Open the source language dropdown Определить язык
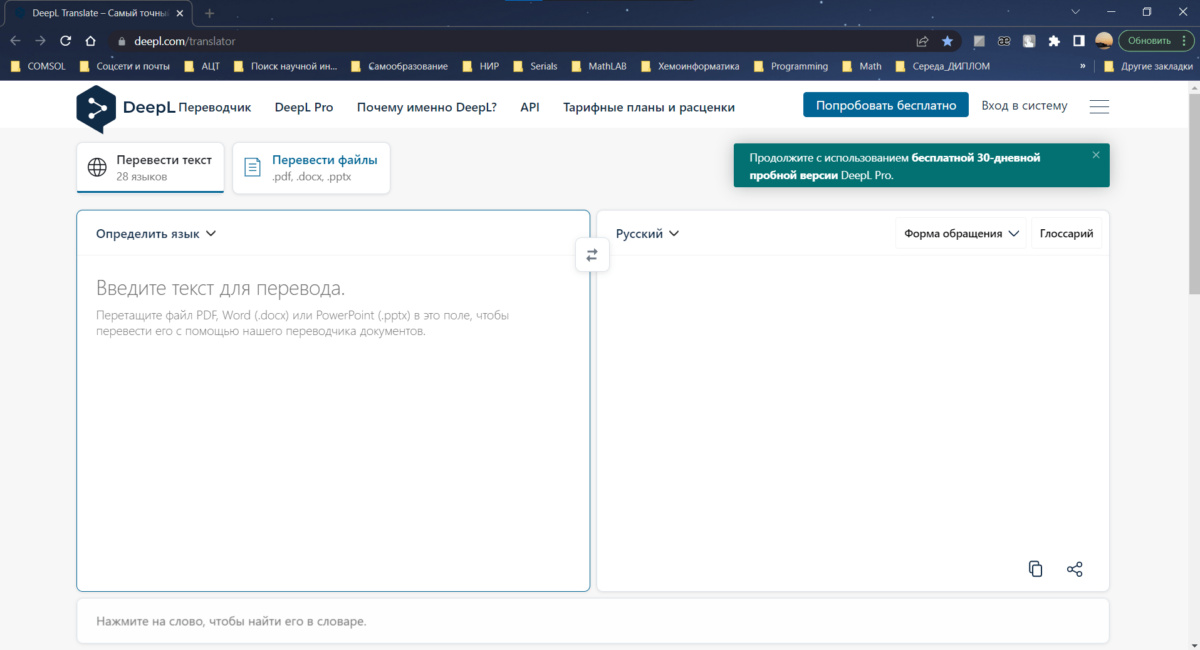Viewport: 1200px width, 650px height. (156, 234)
